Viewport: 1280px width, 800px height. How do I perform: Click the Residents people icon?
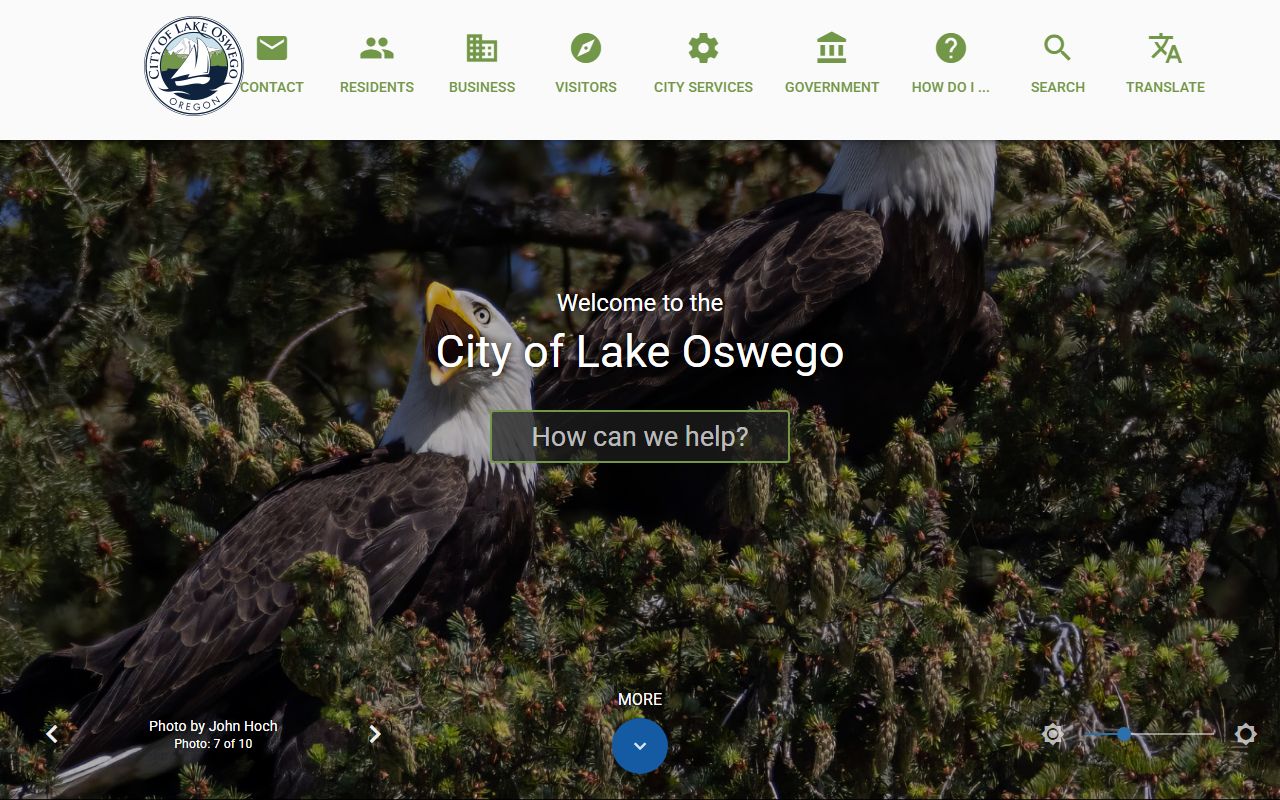point(377,48)
